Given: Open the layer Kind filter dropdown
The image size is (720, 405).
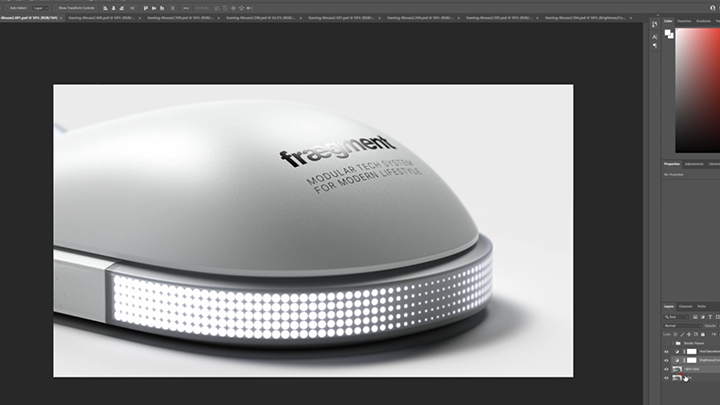Looking at the screenshot, I should pyautogui.click(x=676, y=317).
